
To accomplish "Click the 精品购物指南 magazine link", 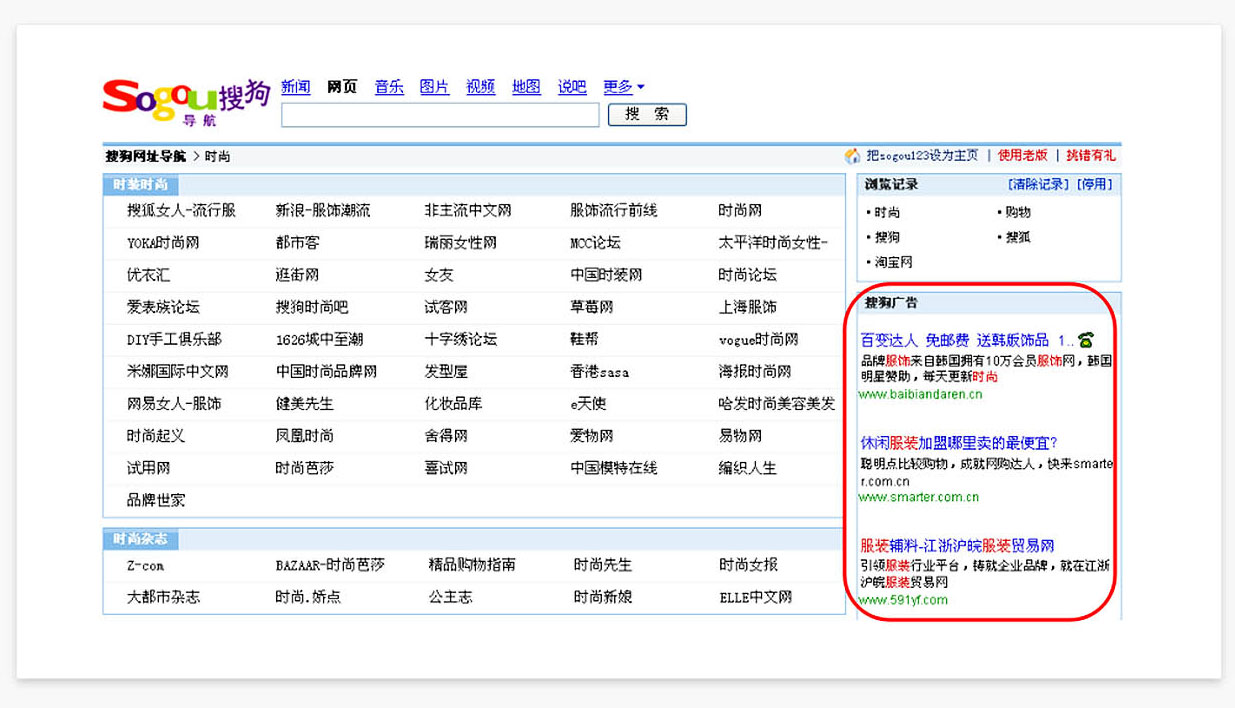I will point(472,565).
